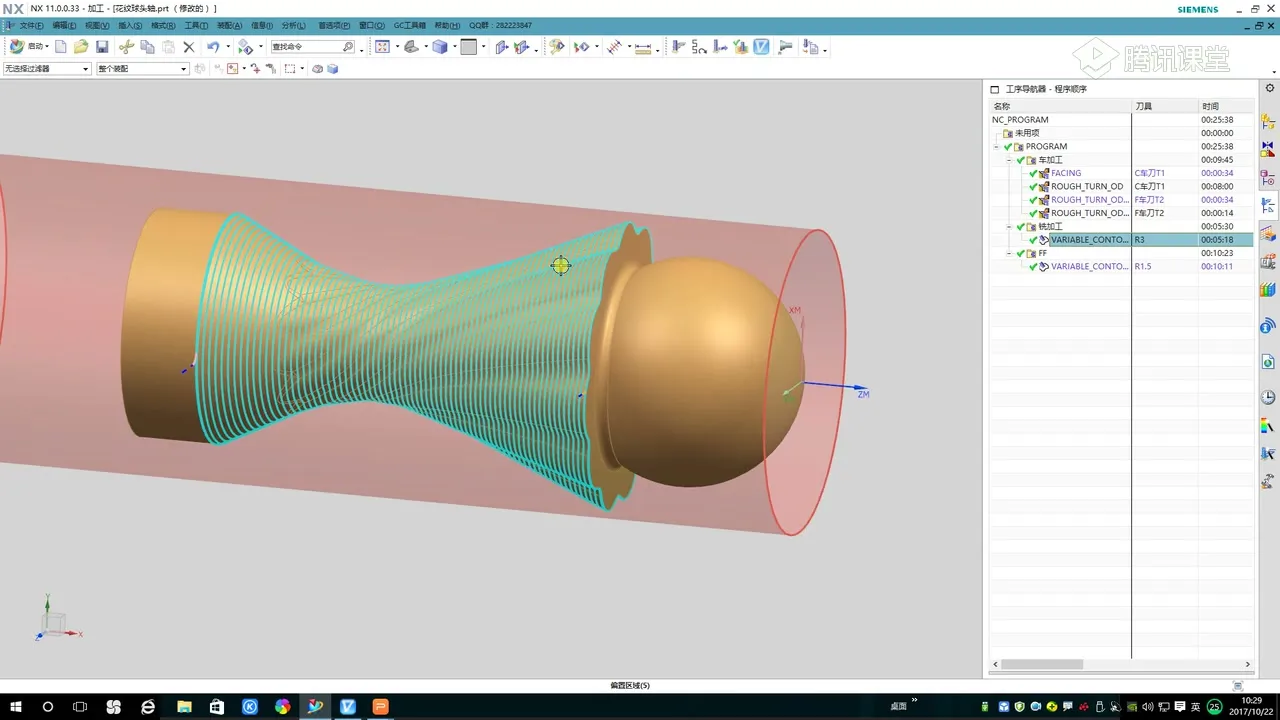Collapse the 车加工 group node
Image resolution: width=1280 pixels, height=720 pixels.
click(x=1009, y=160)
